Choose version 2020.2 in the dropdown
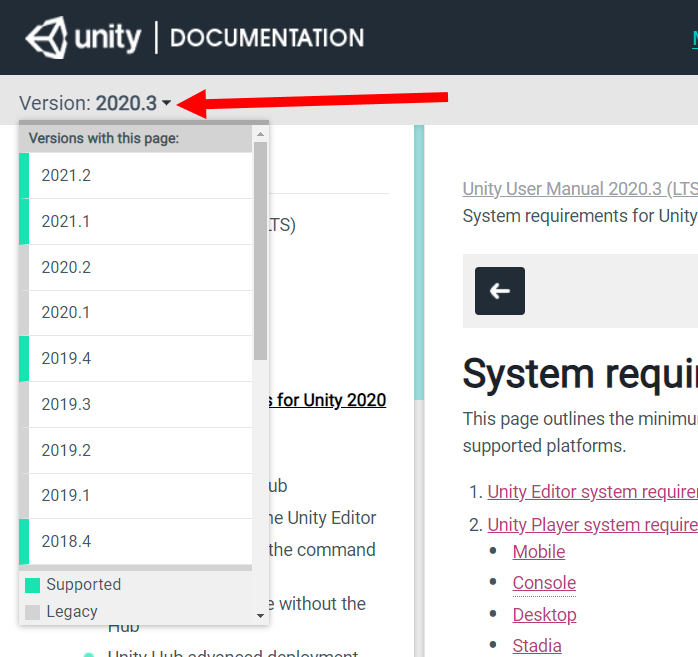698x657 pixels. point(135,267)
